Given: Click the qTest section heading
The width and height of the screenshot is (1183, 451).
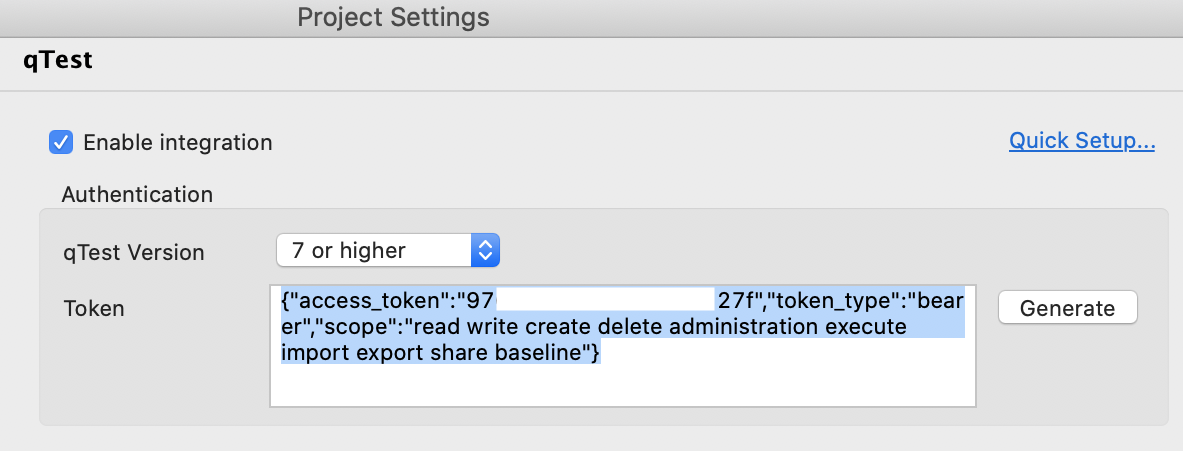Looking at the screenshot, I should tap(58, 60).
